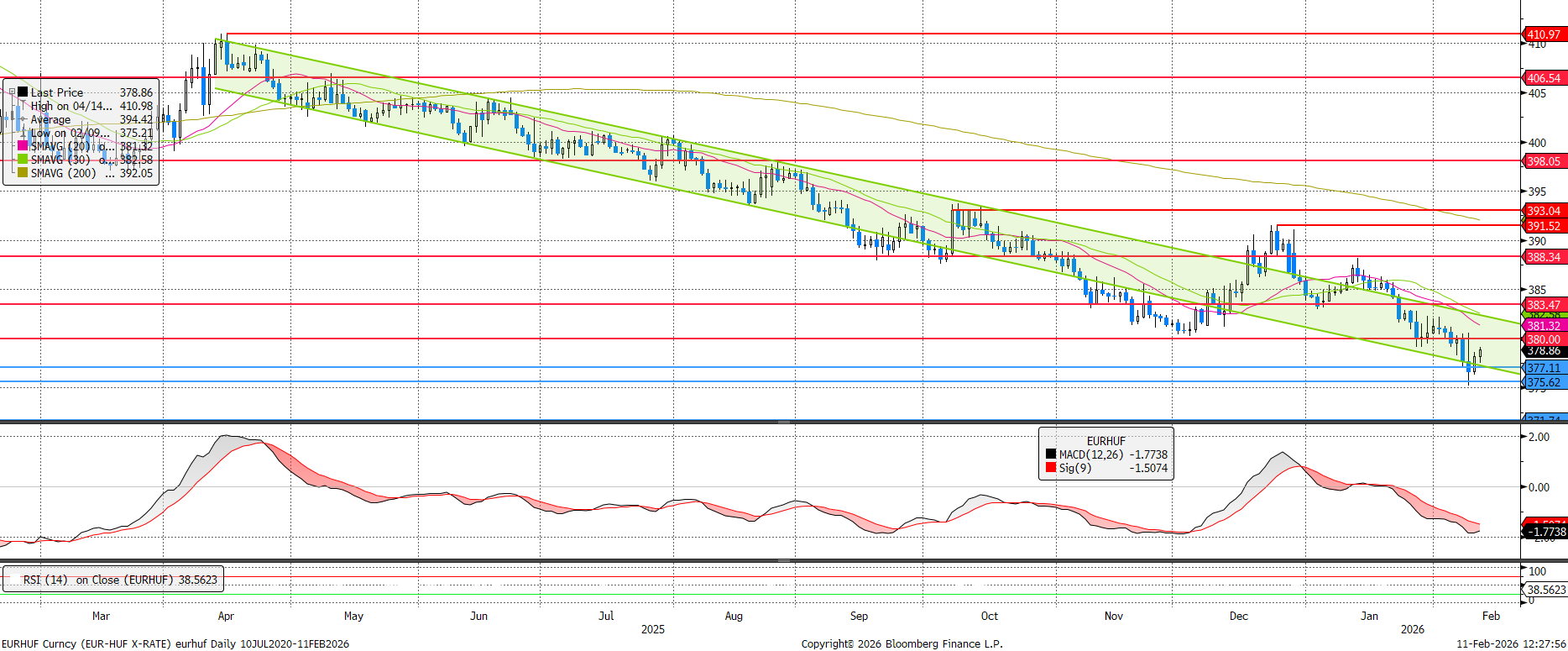Select the Low marker icon in legend
1568x651 pixels.
tap(23, 133)
